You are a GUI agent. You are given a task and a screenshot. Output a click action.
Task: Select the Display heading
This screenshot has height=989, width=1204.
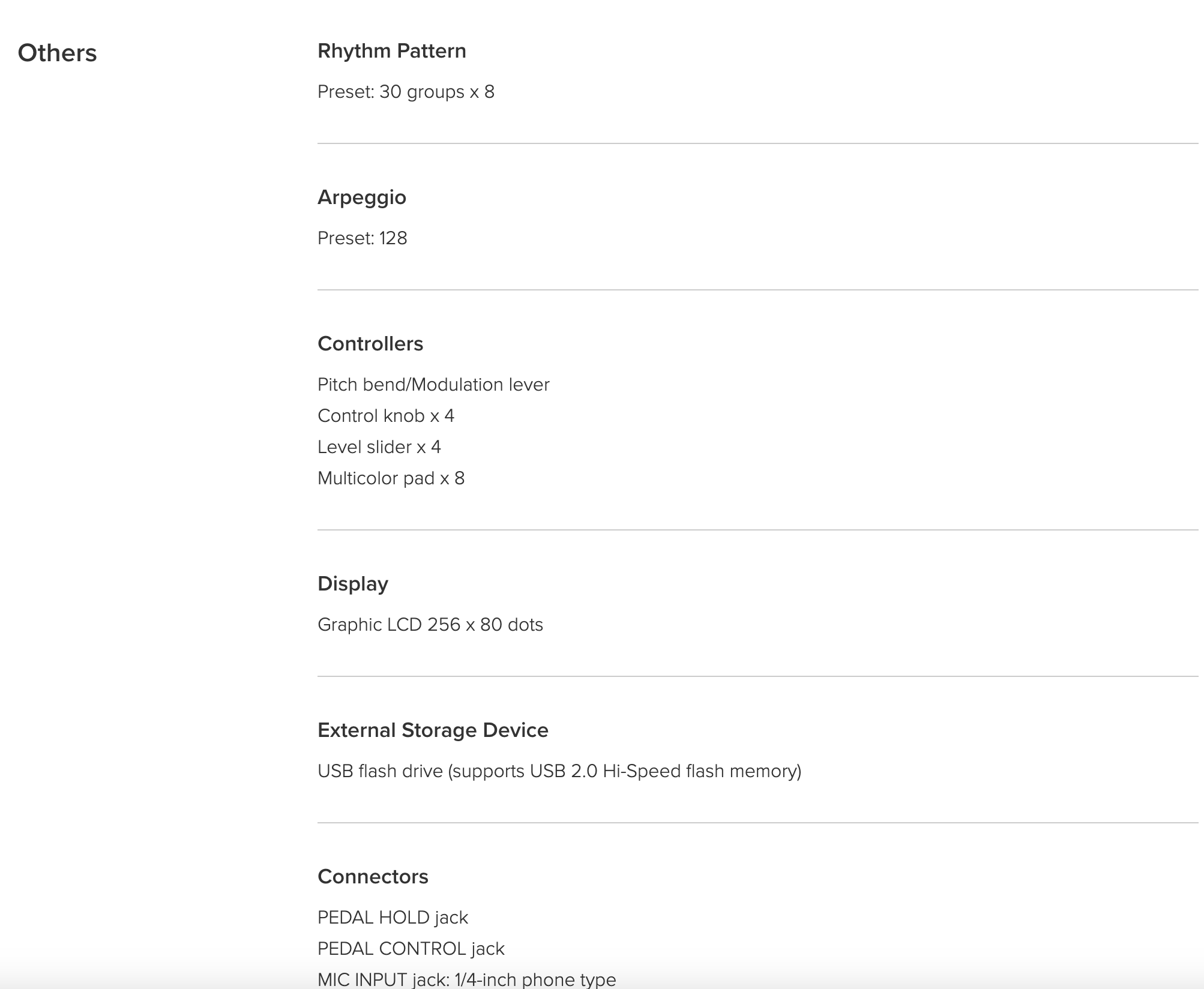point(353,584)
